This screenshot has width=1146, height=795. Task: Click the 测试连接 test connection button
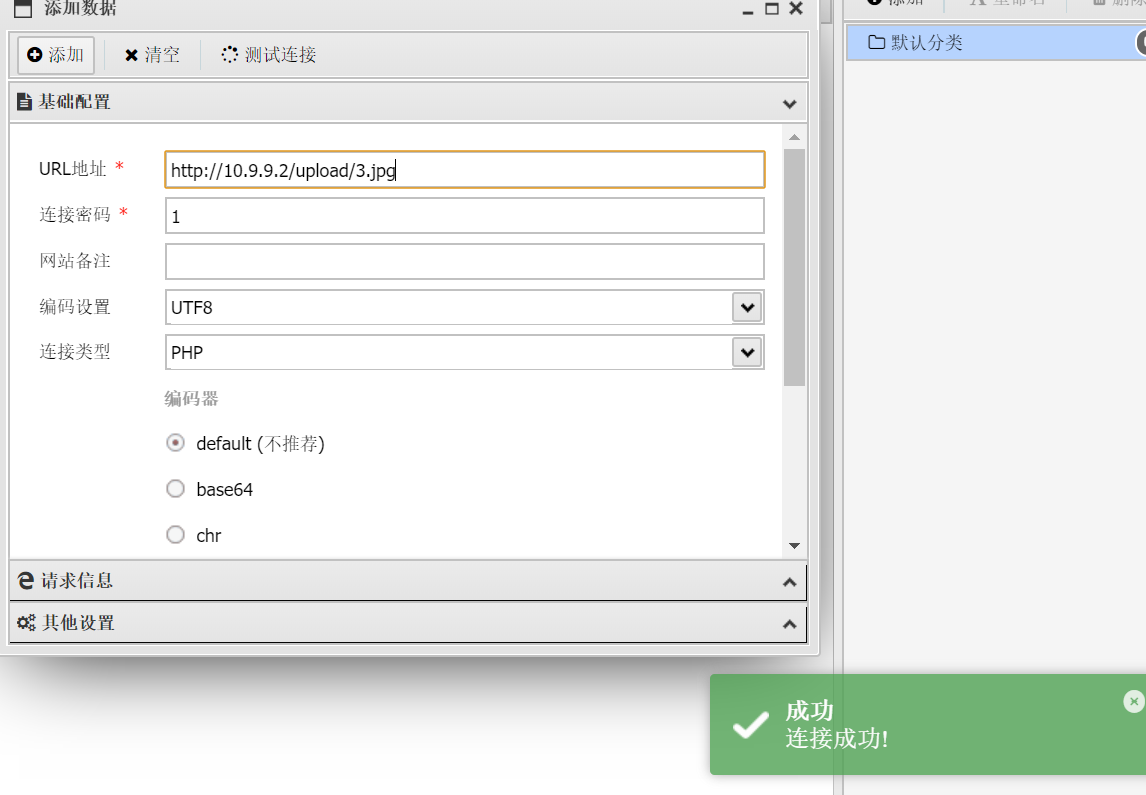click(x=269, y=55)
